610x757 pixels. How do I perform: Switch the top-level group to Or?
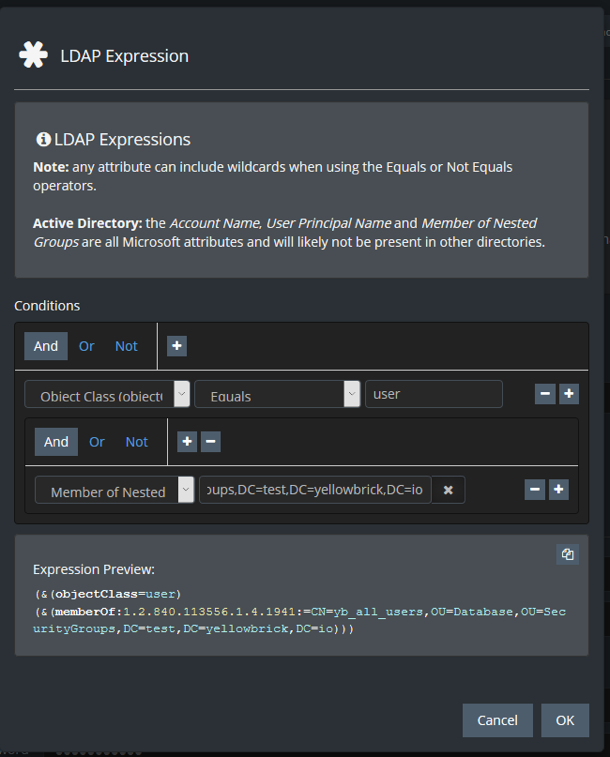[87, 346]
